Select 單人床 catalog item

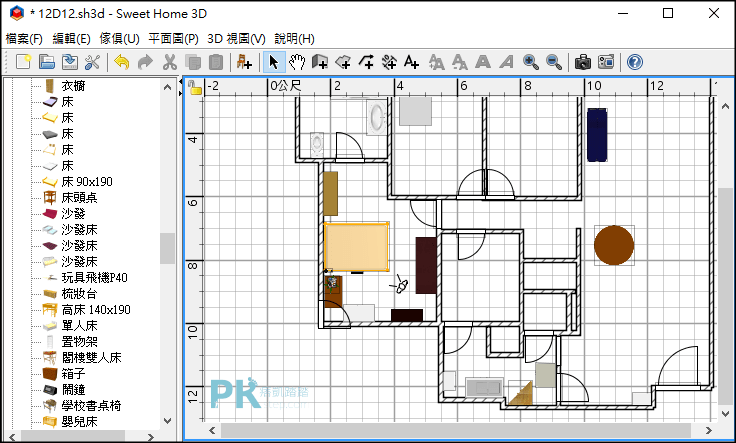79,326
